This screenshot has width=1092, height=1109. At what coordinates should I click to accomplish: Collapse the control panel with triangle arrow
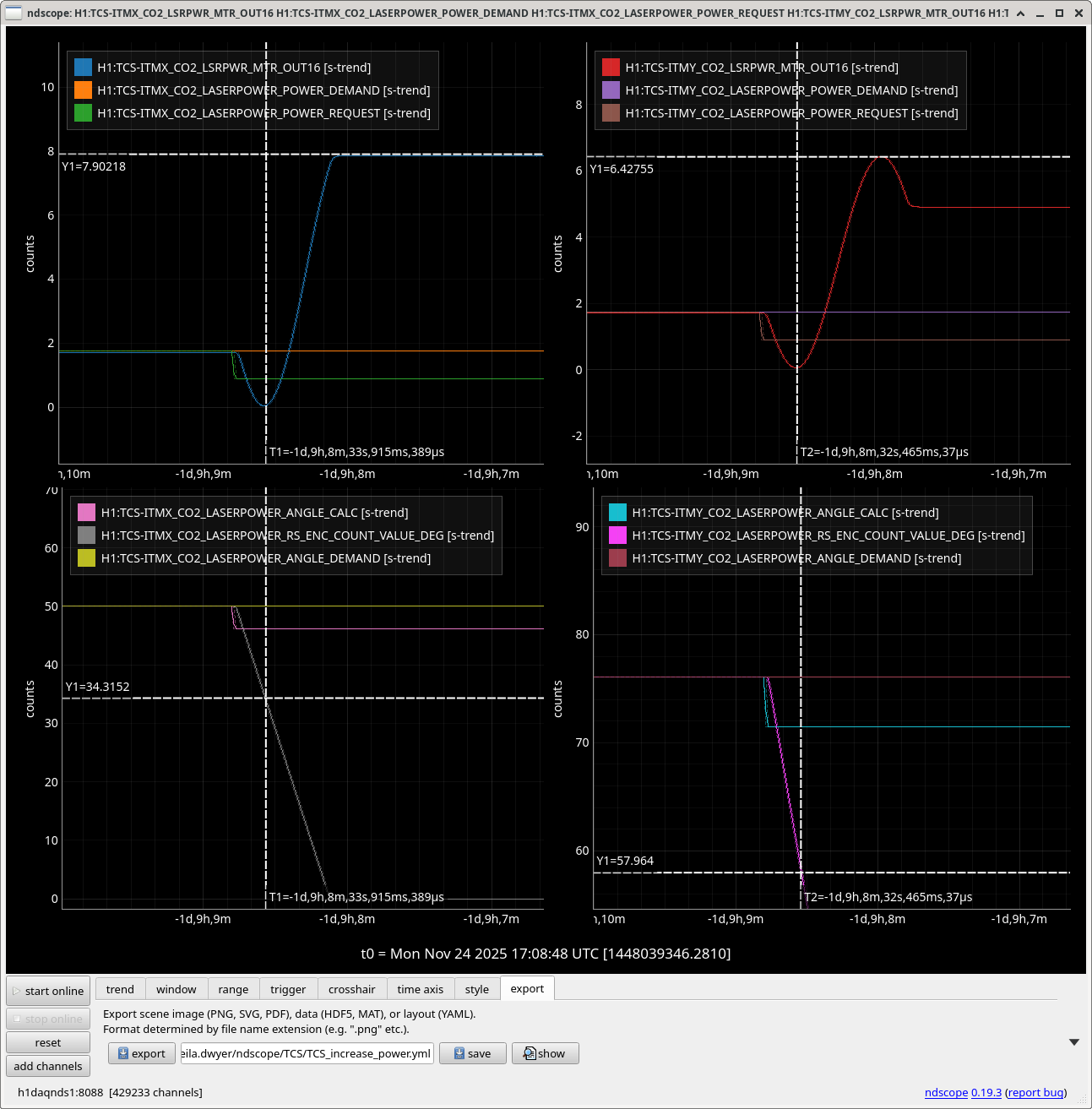(1073, 1042)
